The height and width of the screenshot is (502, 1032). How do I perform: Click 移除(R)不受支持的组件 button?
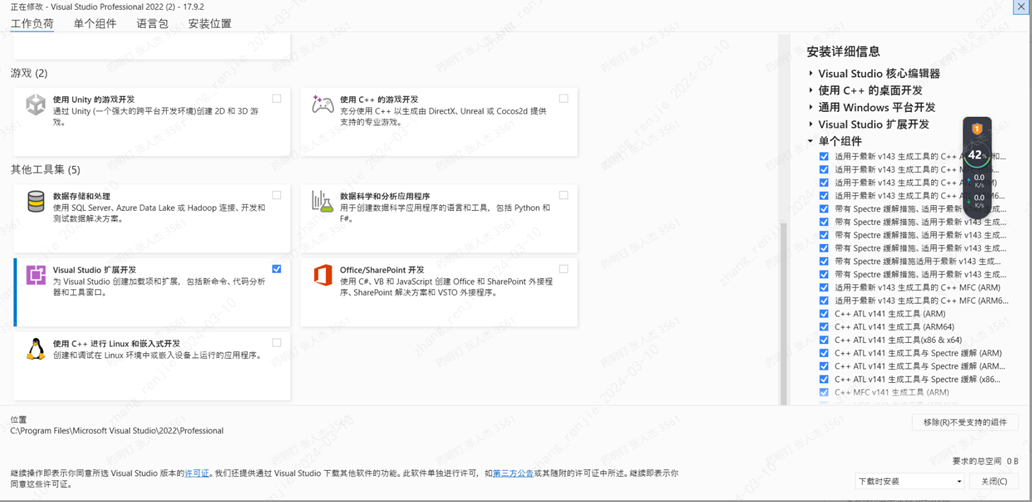966,422
